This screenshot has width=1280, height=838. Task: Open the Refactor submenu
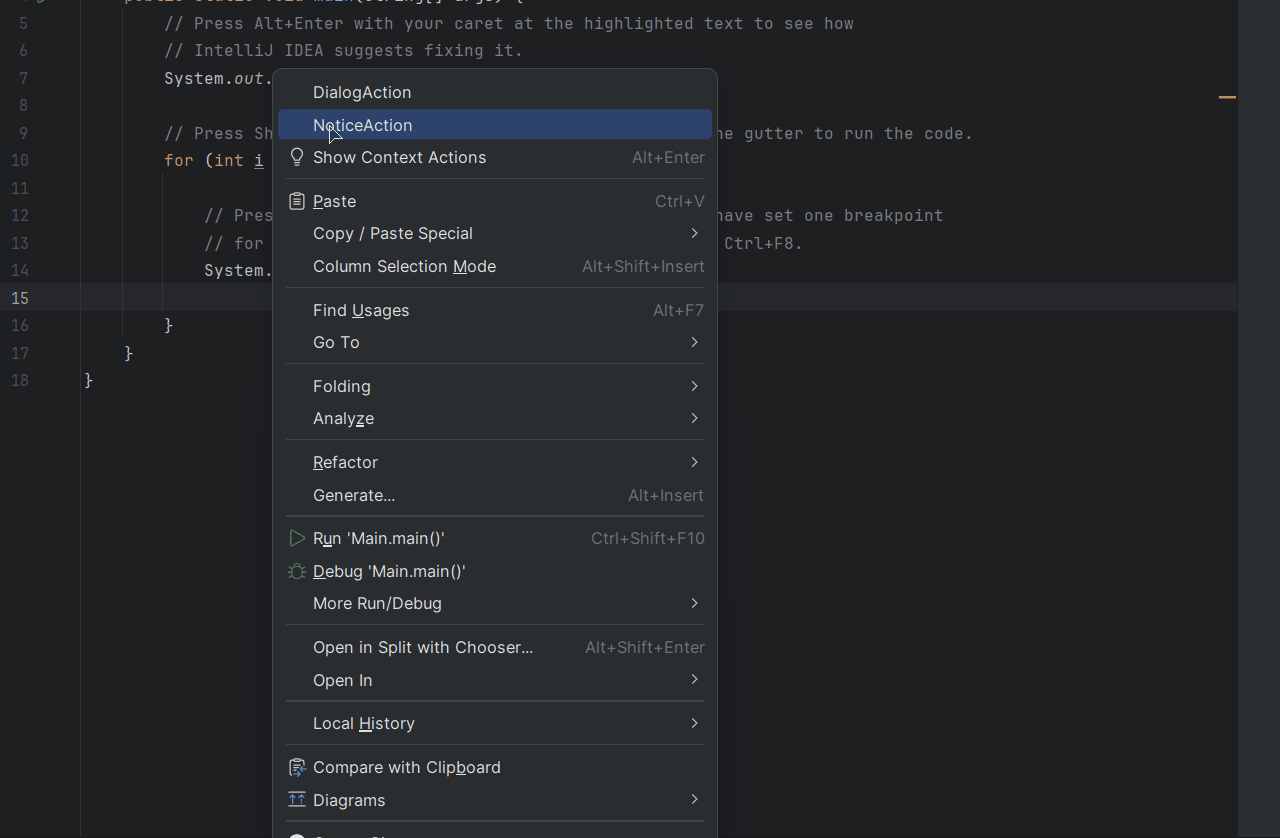point(495,462)
